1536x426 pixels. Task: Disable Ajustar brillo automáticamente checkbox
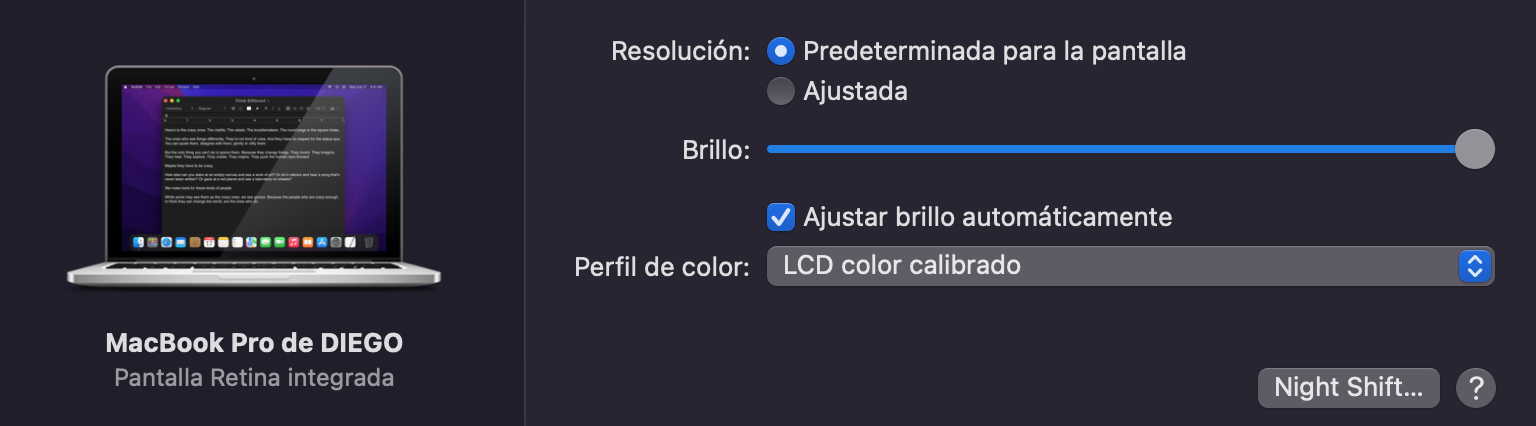[780, 216]
